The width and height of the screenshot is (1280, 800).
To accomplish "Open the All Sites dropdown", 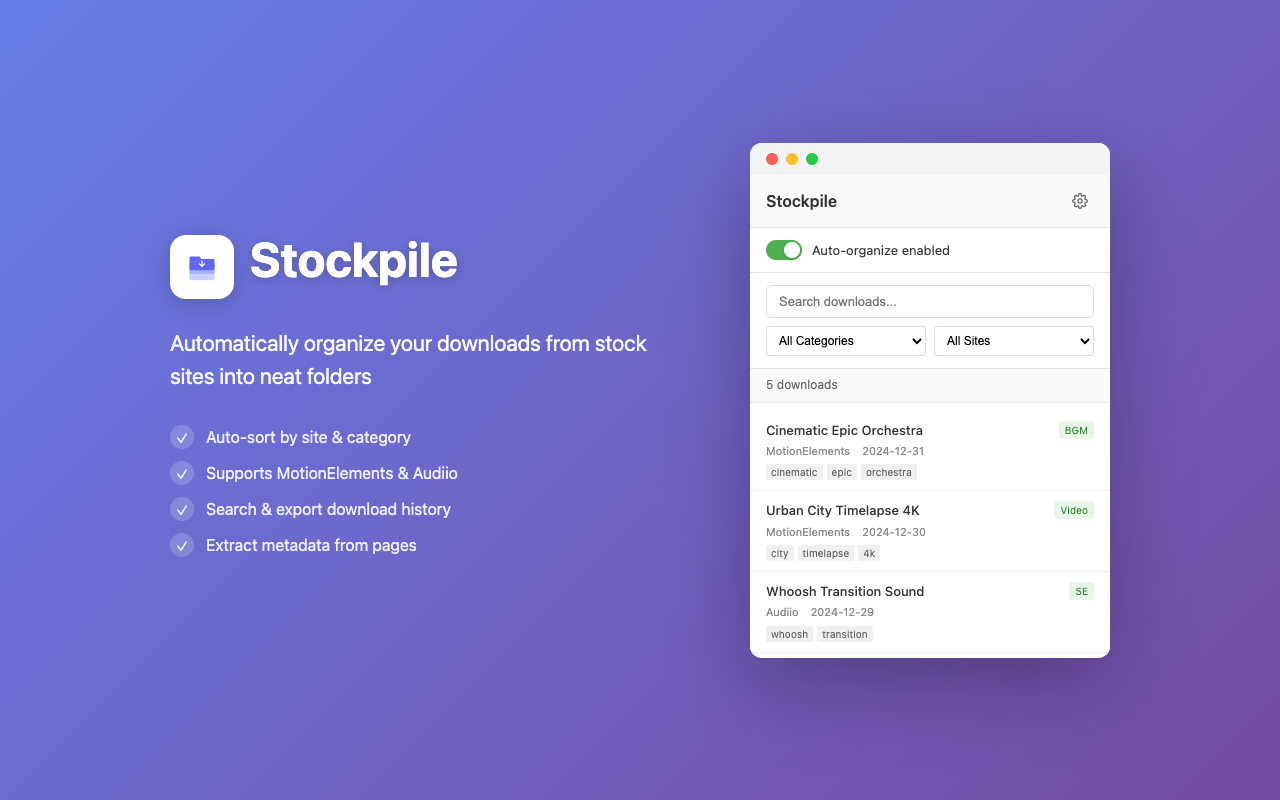I will click(x=1013, y=341).
